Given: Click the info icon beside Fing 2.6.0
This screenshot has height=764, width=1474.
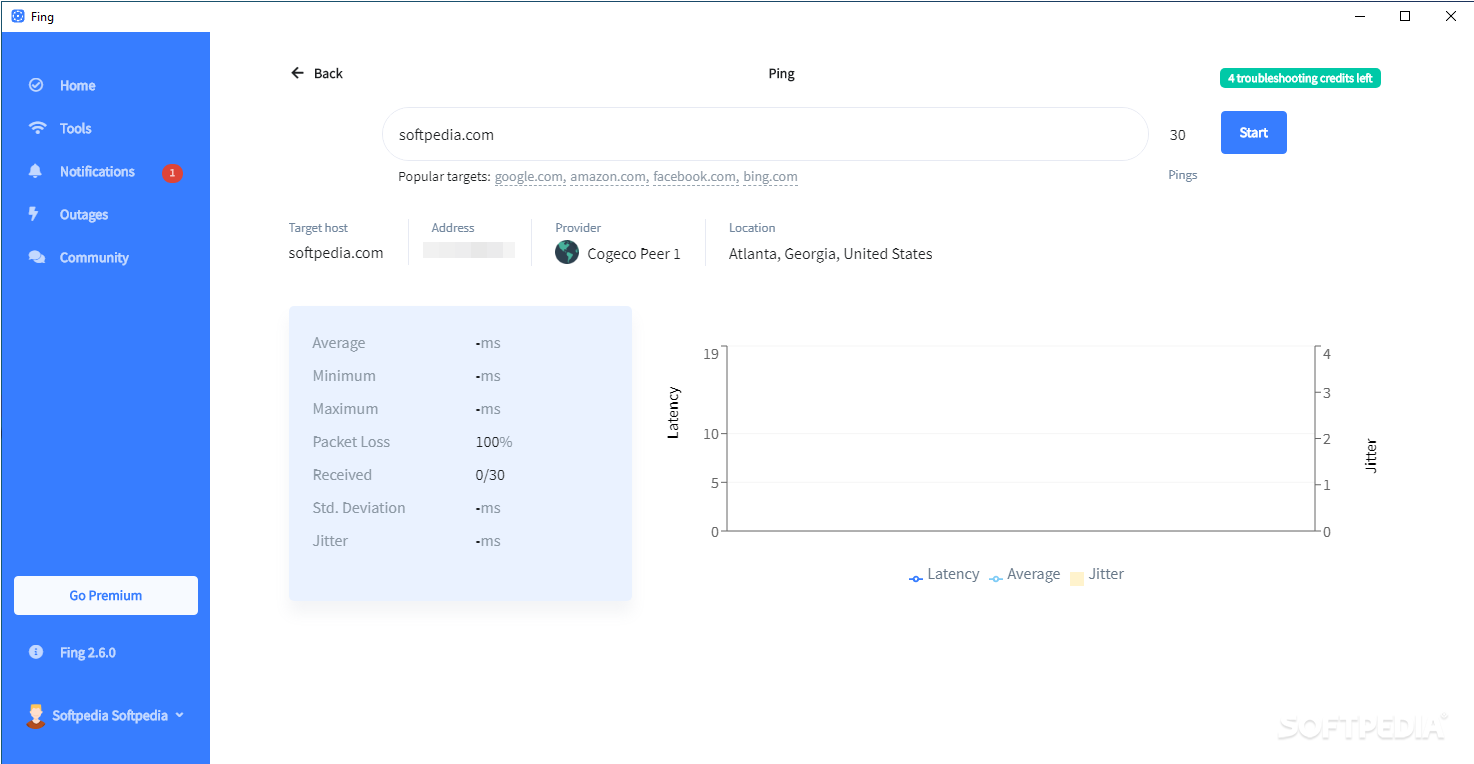Looking at the screenshot, I should pos(36,652).
